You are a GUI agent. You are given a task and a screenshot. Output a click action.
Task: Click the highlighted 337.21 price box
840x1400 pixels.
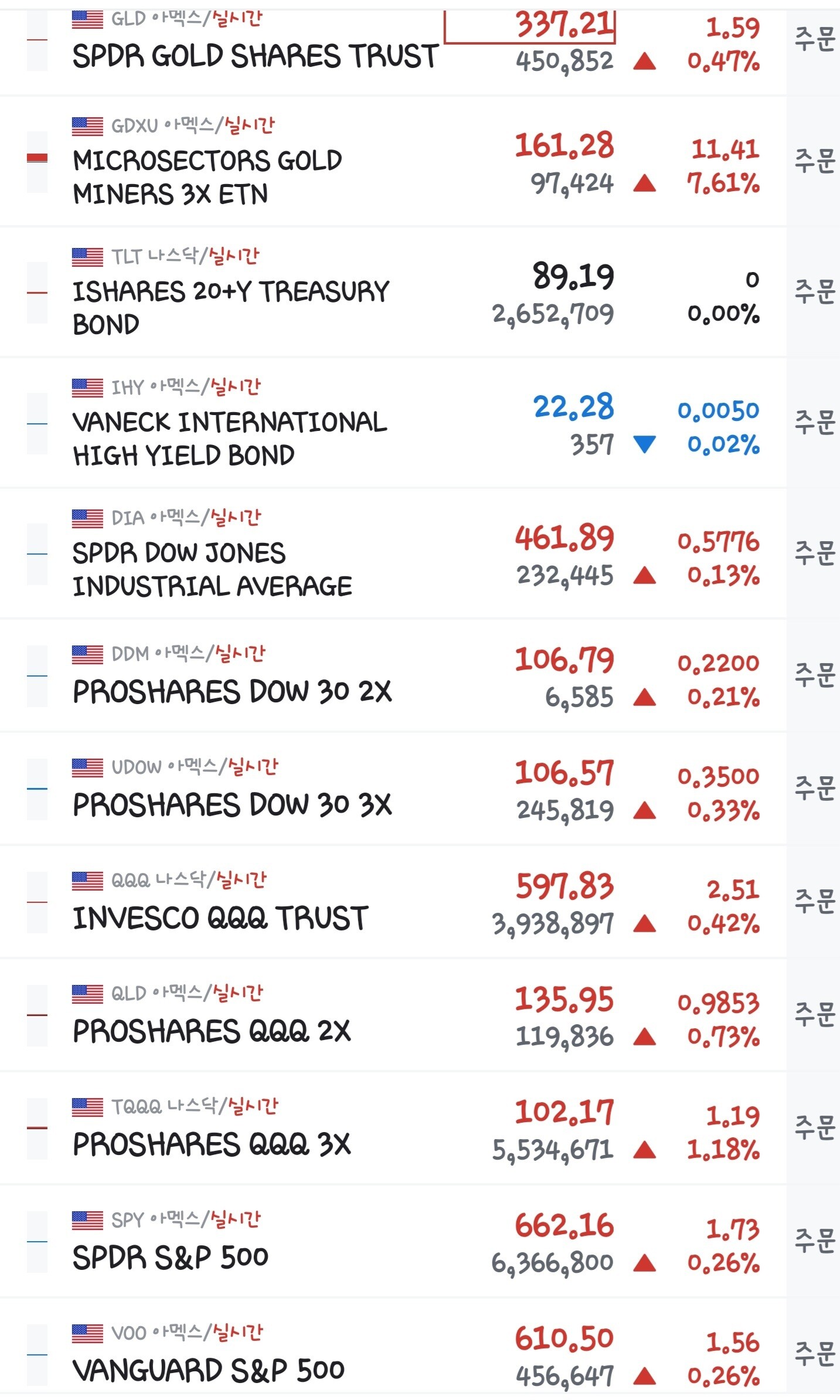(529, 26)
